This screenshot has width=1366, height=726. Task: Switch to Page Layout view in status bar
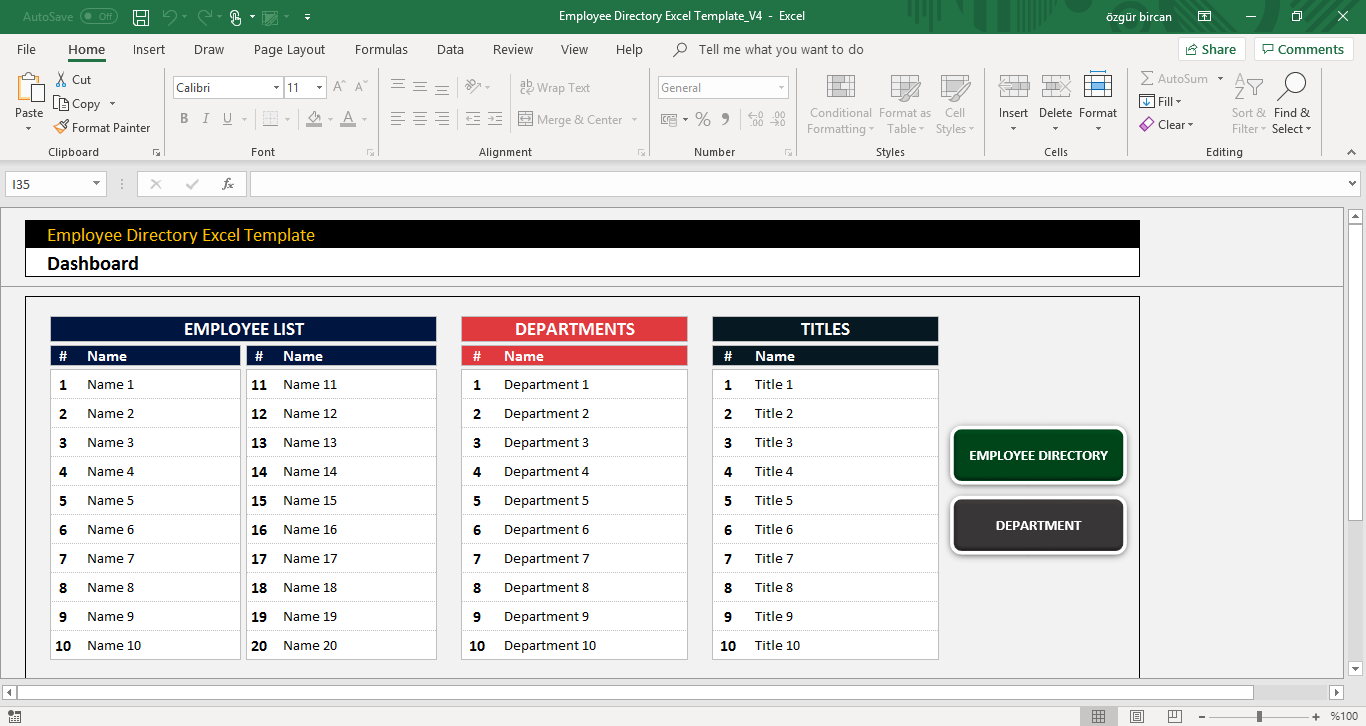tap(1136, 716)
